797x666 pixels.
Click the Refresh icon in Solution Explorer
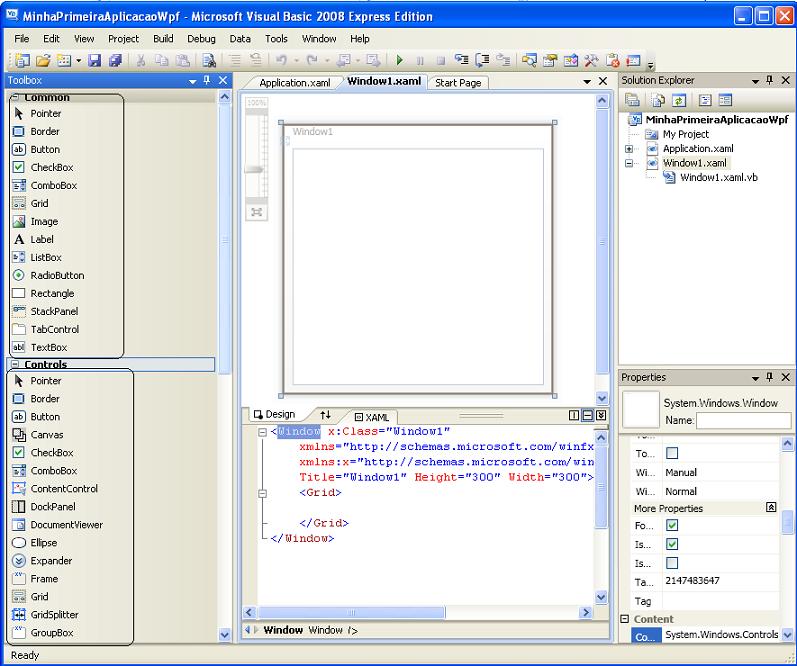(679, 100)
